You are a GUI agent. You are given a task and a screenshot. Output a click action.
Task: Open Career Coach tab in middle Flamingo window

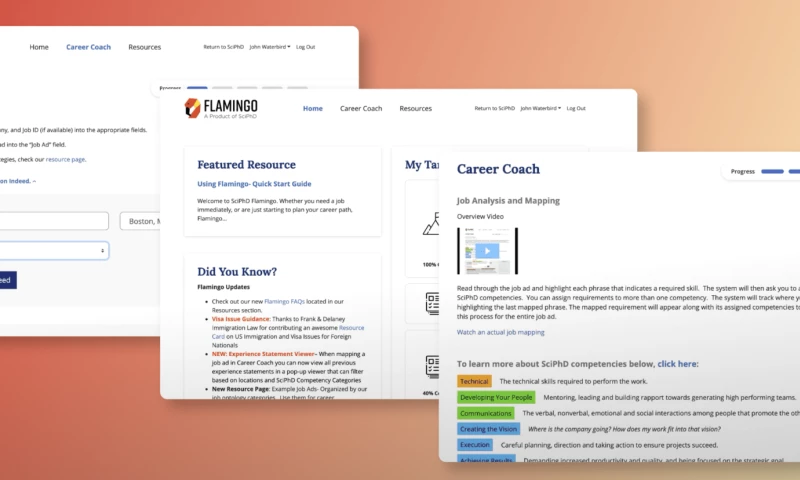pyautogui.click(x=361, y=108)
